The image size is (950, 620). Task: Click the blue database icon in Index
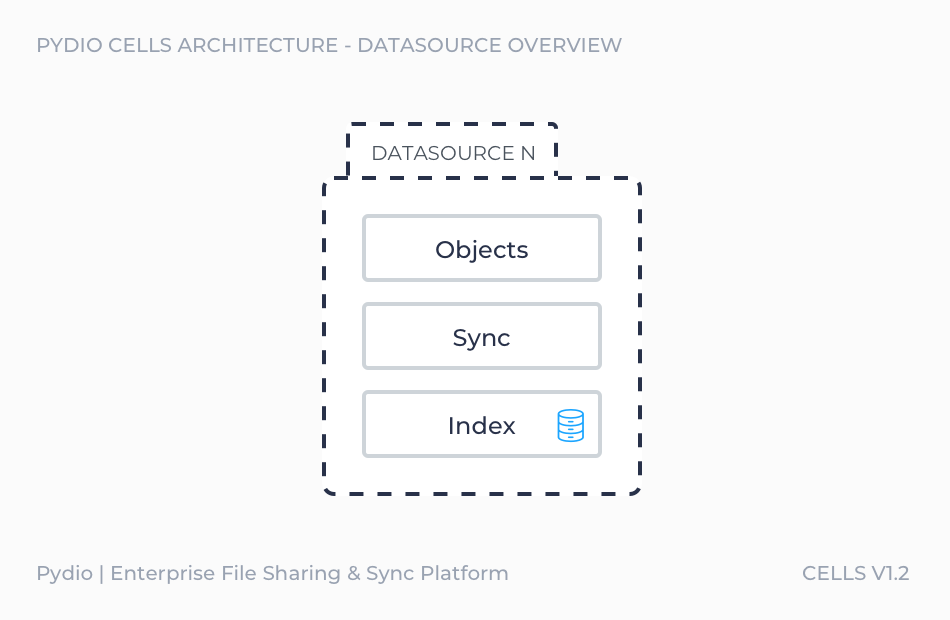click(x=570, y=425)
